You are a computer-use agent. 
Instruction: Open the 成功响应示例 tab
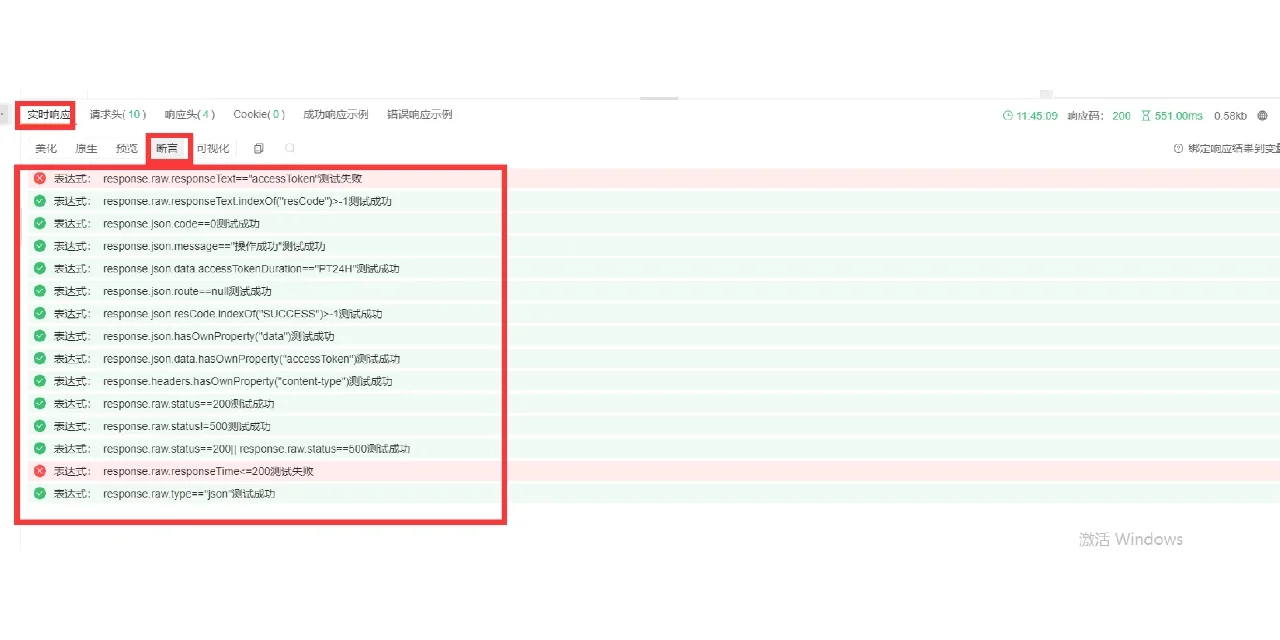[335, 115]
